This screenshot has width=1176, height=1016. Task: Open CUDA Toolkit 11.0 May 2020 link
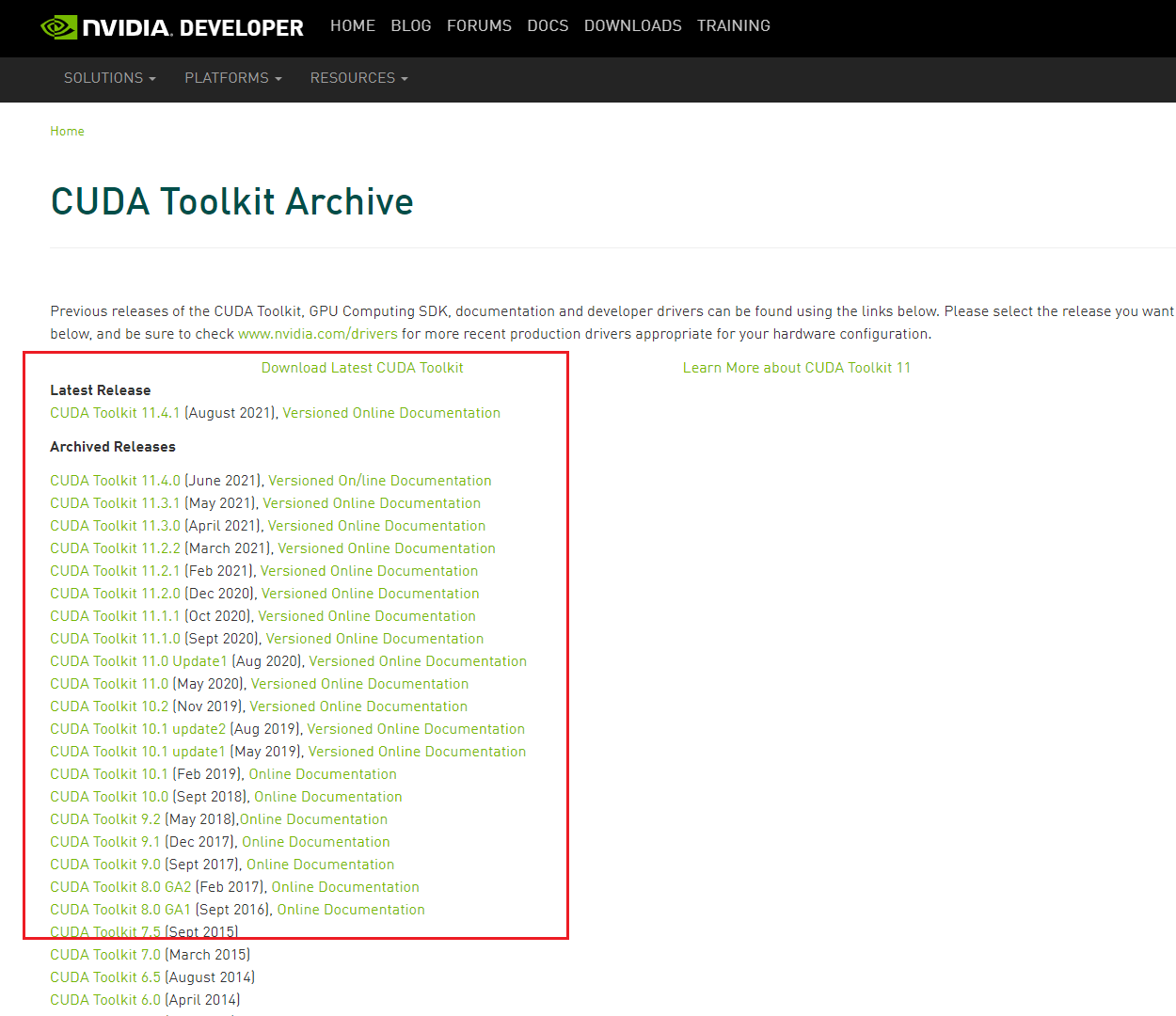point(109,684)
